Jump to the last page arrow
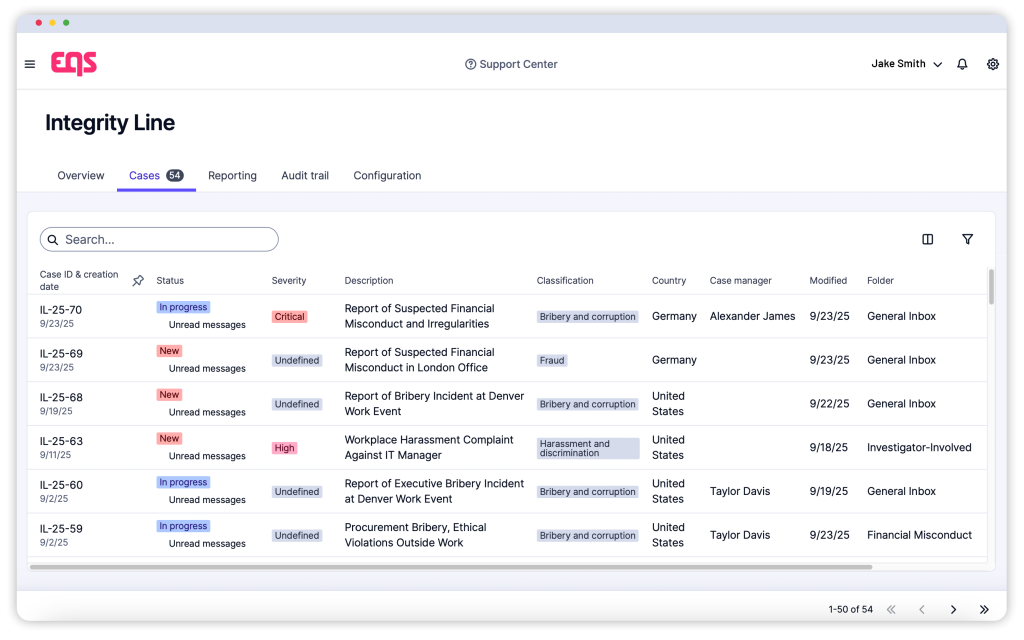Screen dimensions: 1024x640 tap(984, 609)
